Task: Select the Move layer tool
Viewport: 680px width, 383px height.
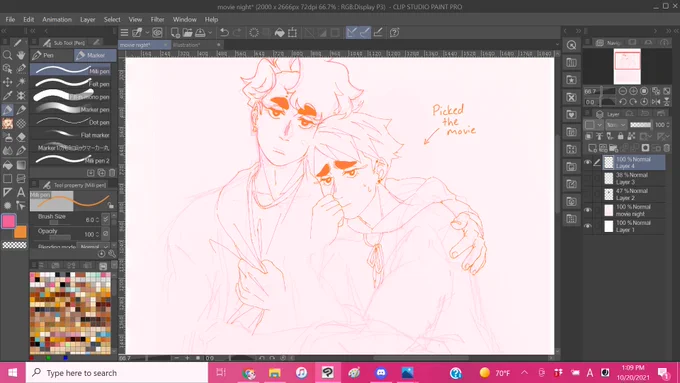Action: point(7,82)
